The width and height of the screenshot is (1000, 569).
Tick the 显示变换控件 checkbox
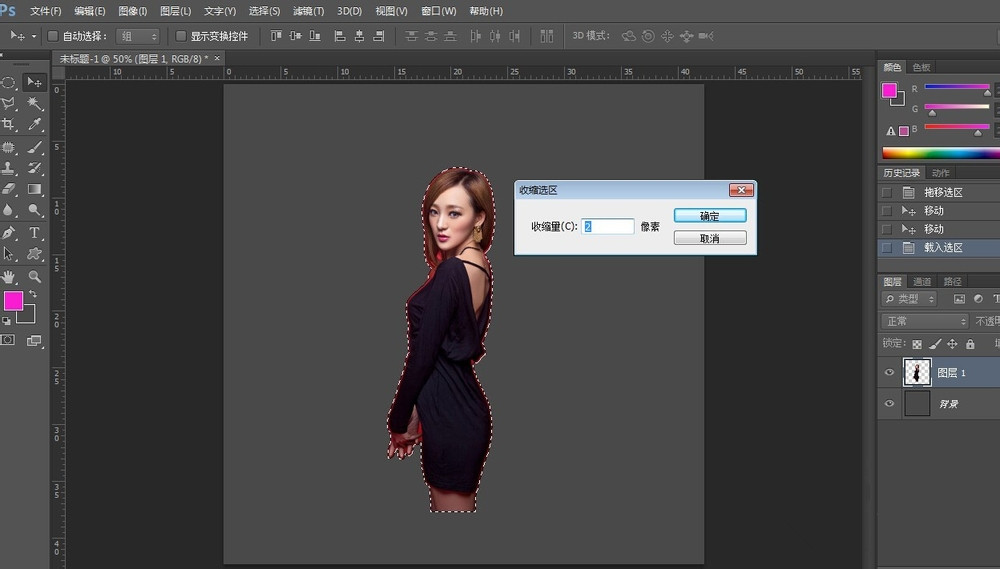tap(181, 36)
